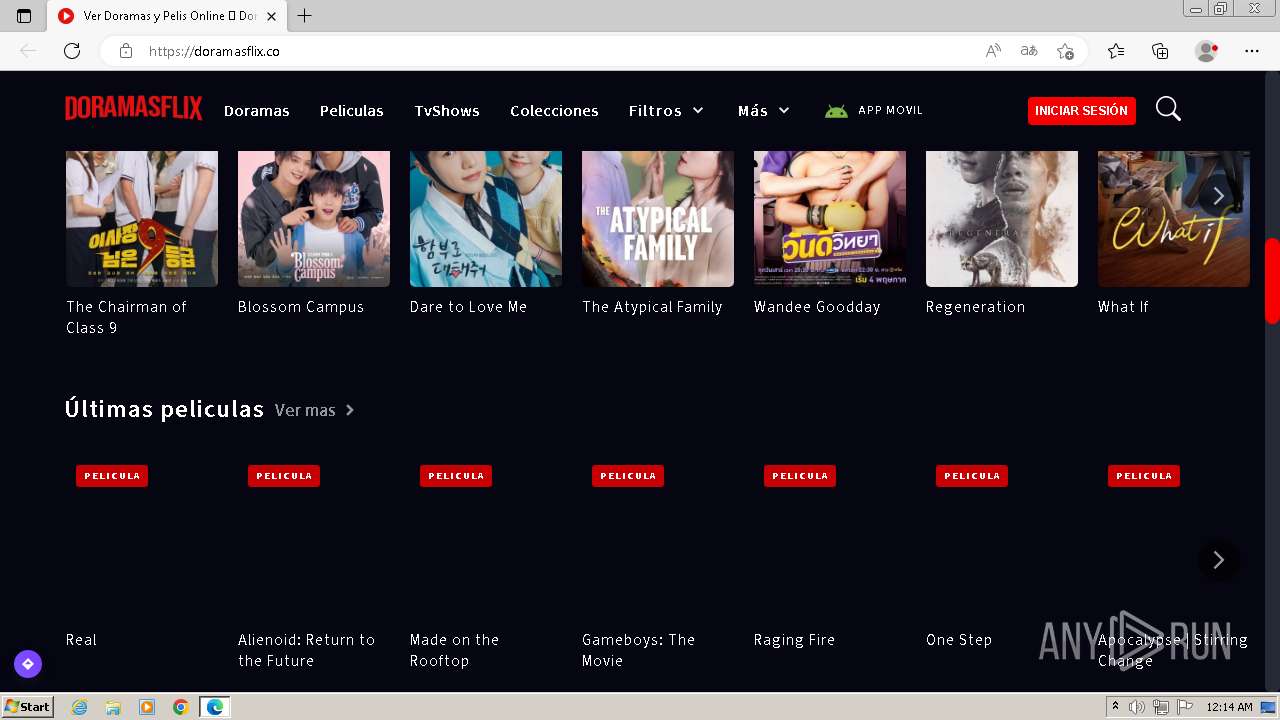
Task: Click the Android app icon
Action: pyautogui.click(x=836, y=111)
